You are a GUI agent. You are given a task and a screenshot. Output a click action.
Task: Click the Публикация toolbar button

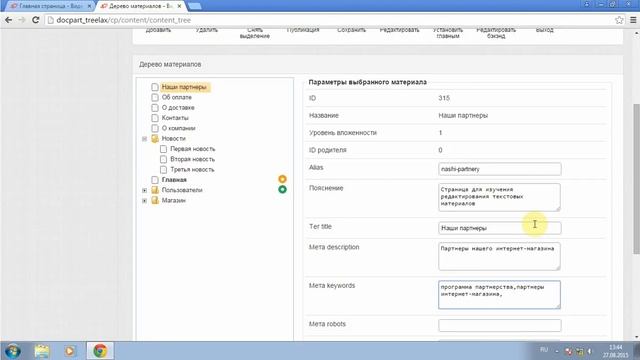303,30
